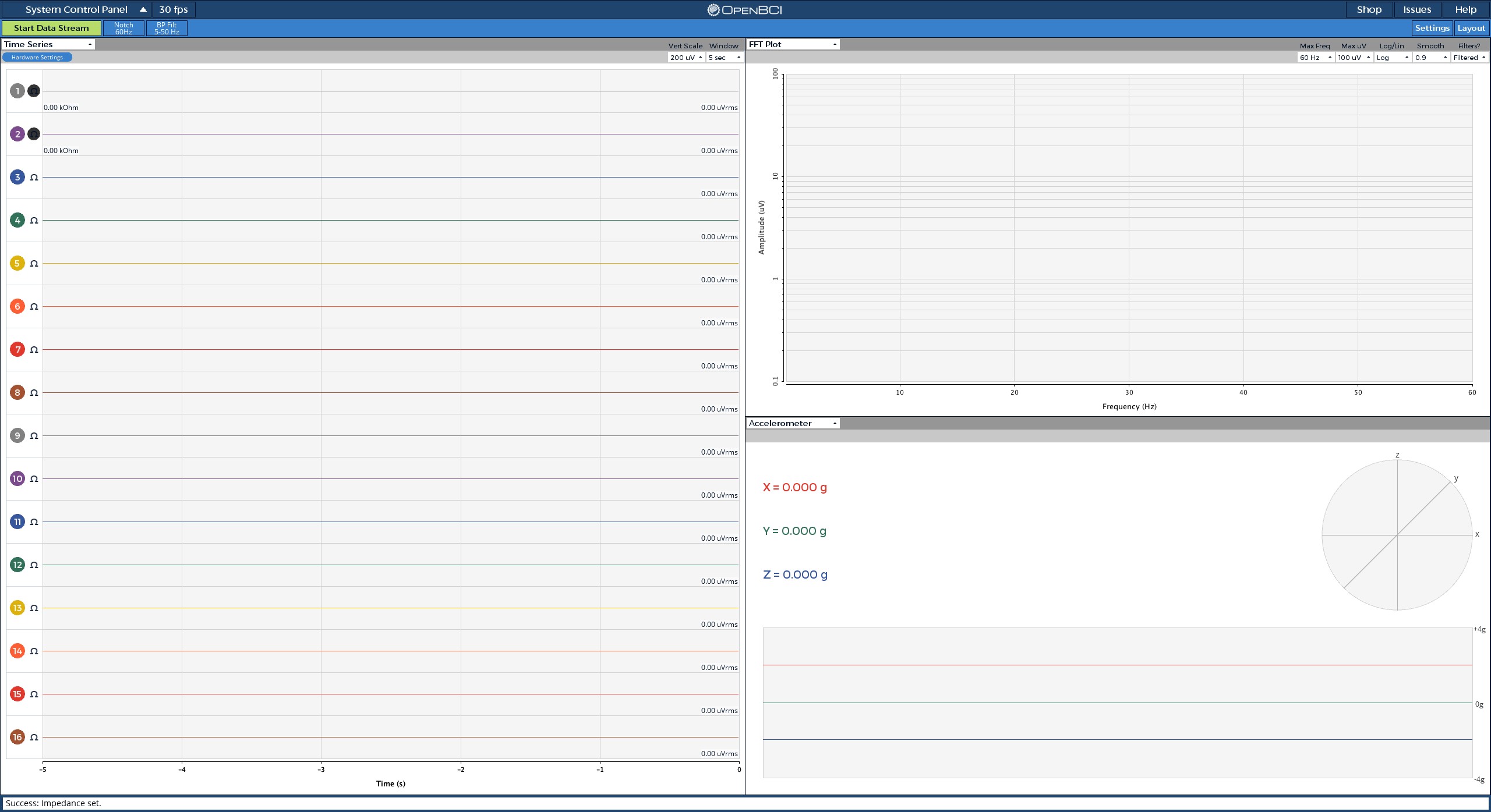
Task: Click channel 4 impedance ohm icon
Action: [x=34, y=220]
